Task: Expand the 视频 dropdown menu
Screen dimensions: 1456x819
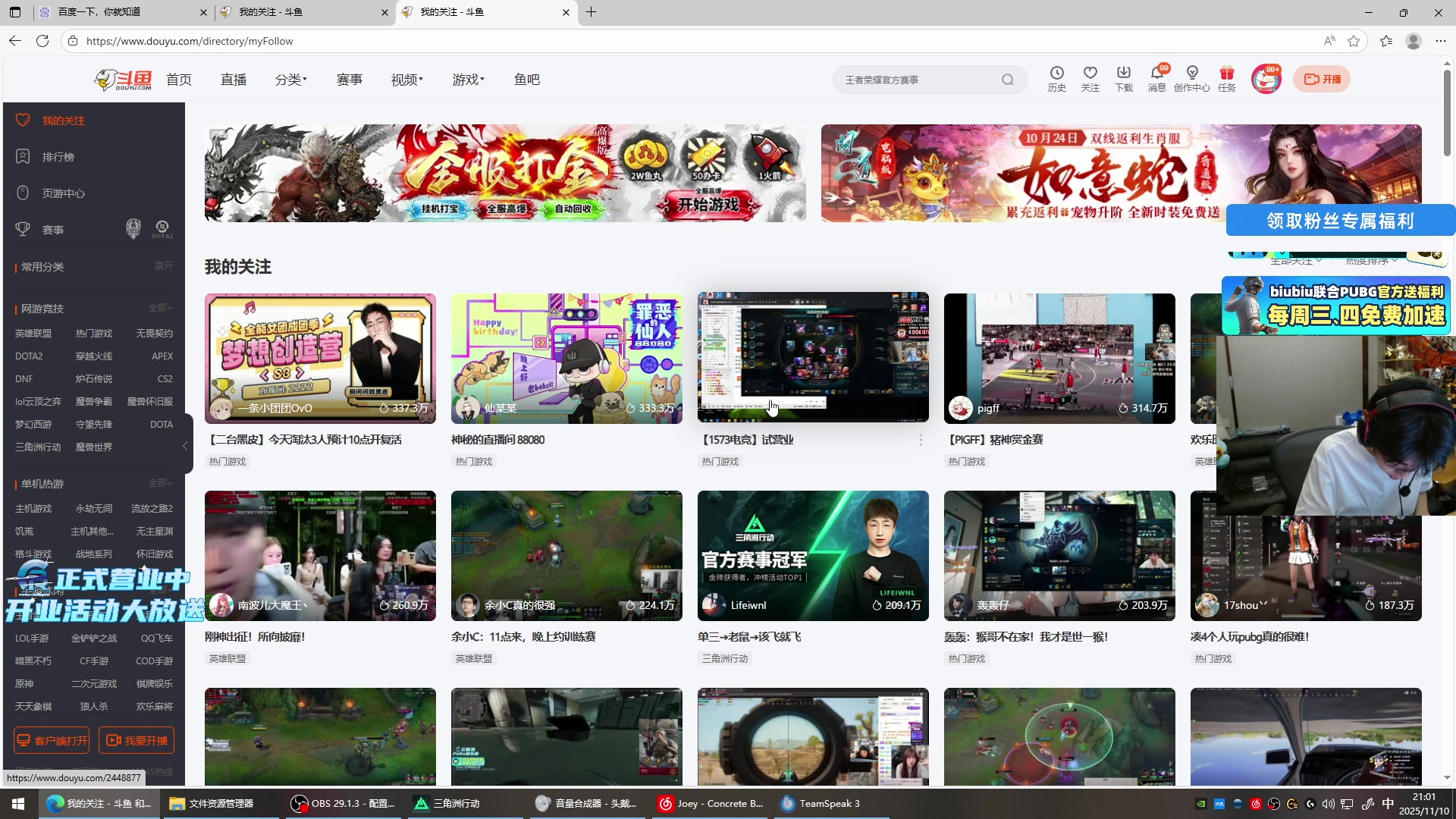Action: [407, 80]
